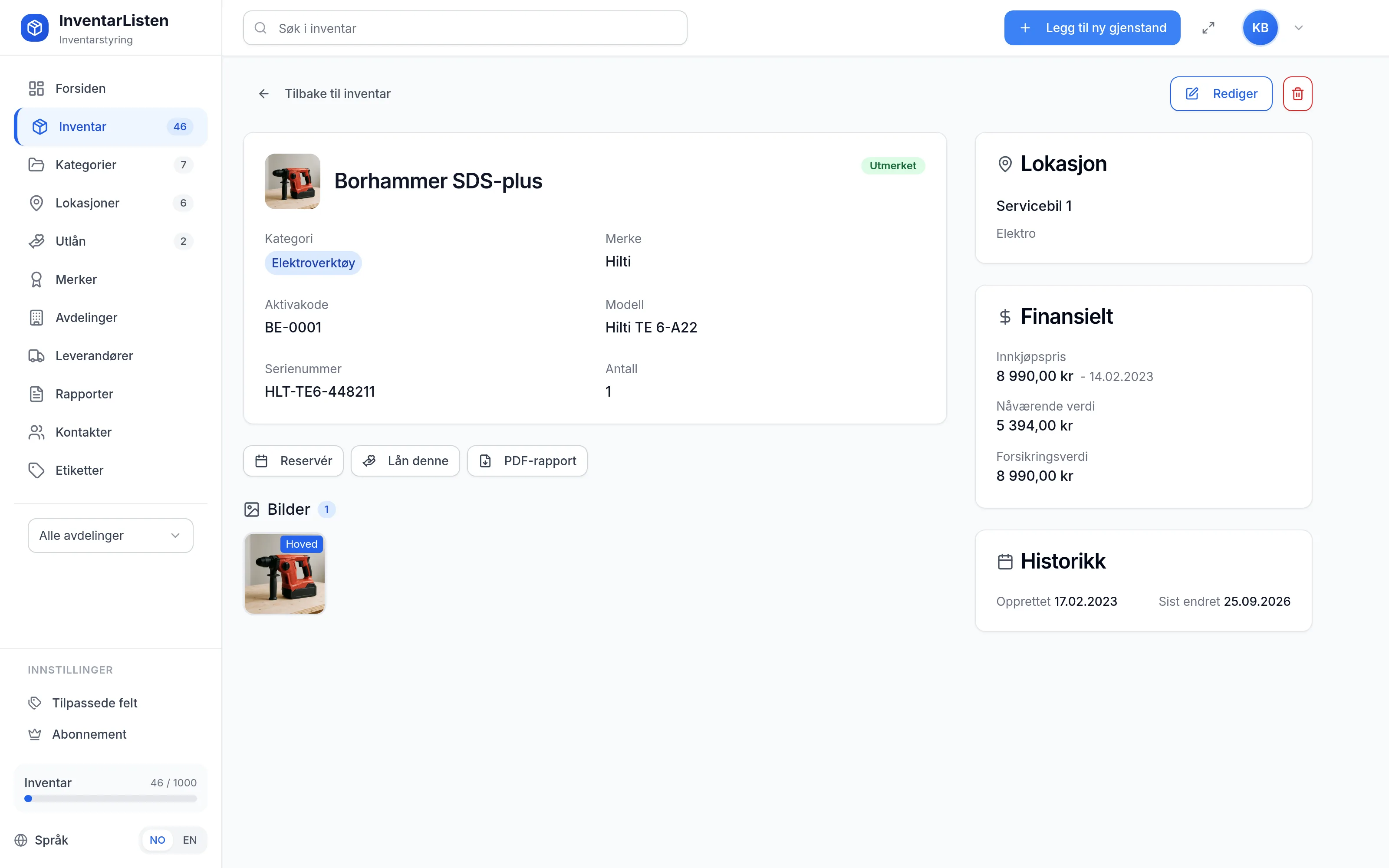Viewport: 1389px width, 868px height.
Task: Click Legg til ny gjenstand button
Action: (1092, 27)
